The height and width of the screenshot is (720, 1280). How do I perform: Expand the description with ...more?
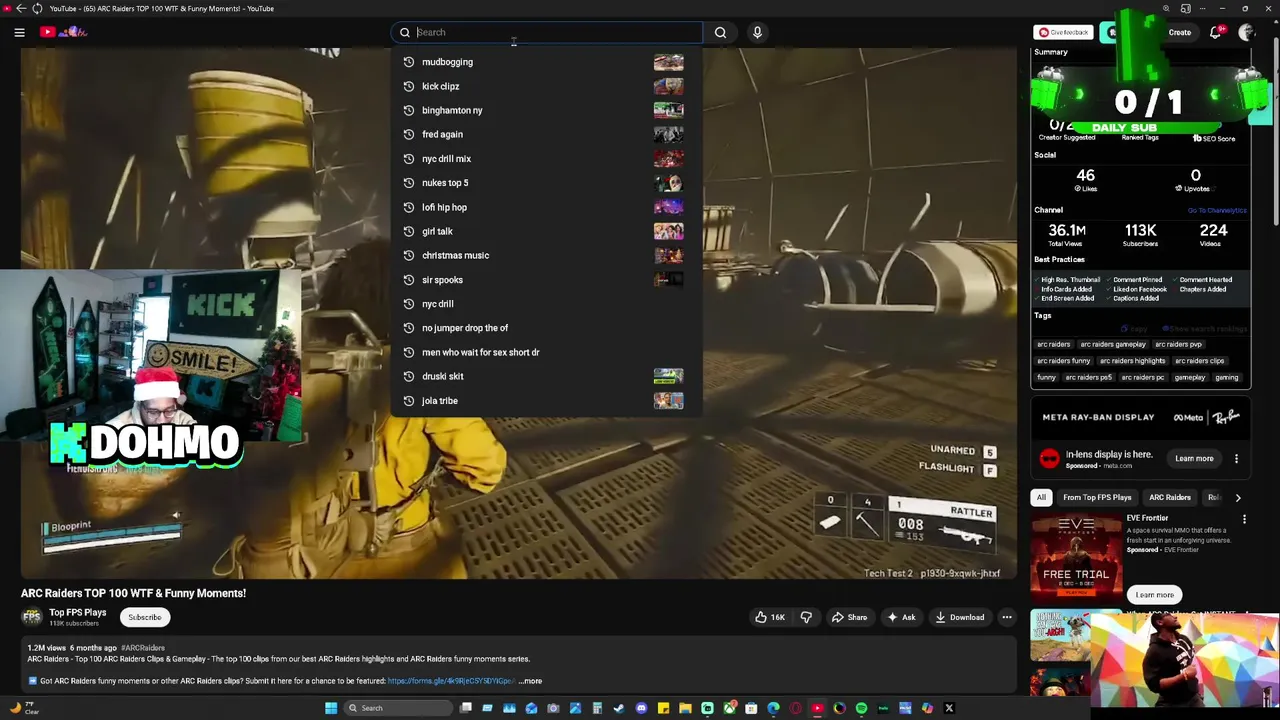530,681
